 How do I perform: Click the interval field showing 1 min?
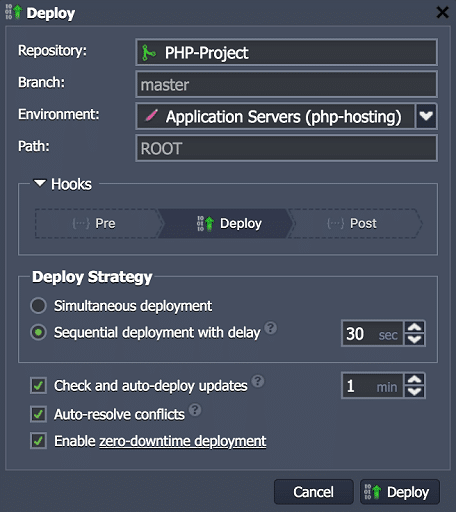(x=373, y=386)
